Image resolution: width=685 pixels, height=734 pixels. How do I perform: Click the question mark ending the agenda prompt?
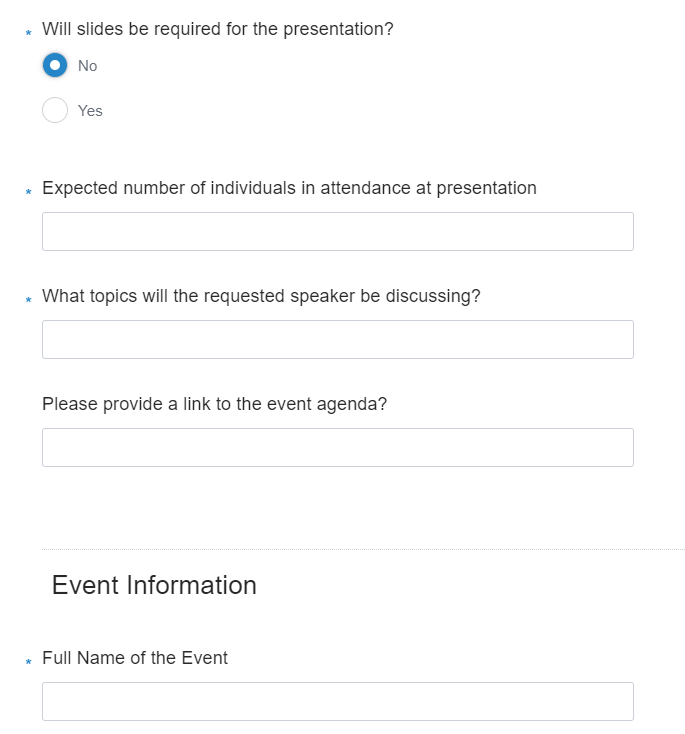click(x=382, y=404)
